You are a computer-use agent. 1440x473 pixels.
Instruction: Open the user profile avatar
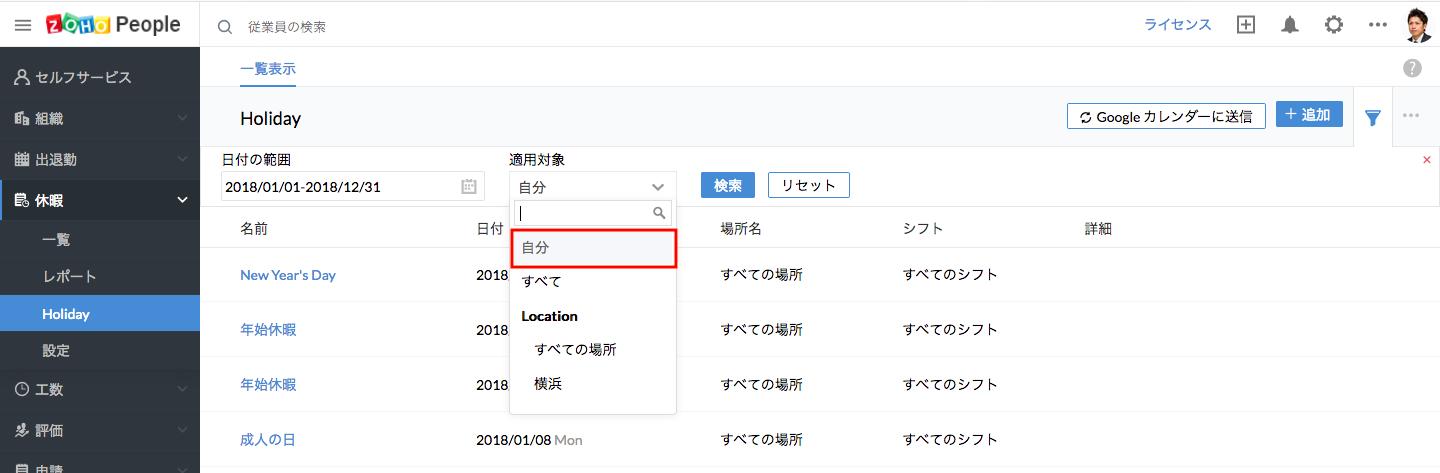pyautogui.click(x=1418, y=25)
